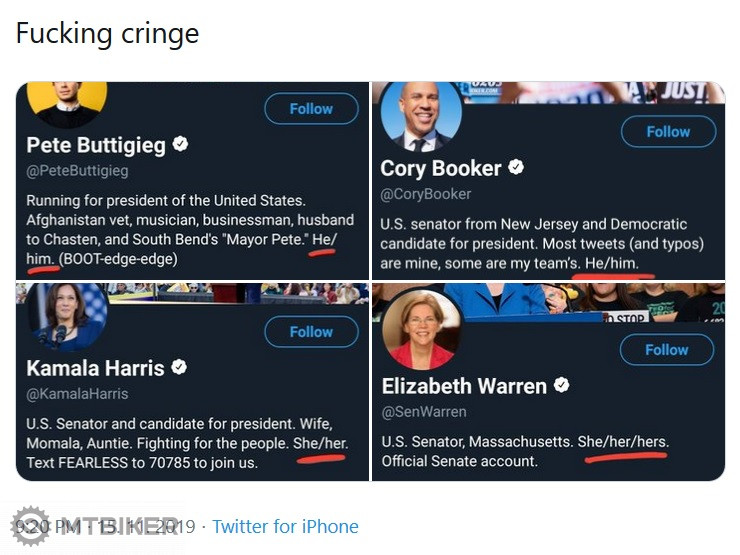740x555 pixels.
Task: Click the Elizabeth Warren display name
Action: click(x=464, y=385)
